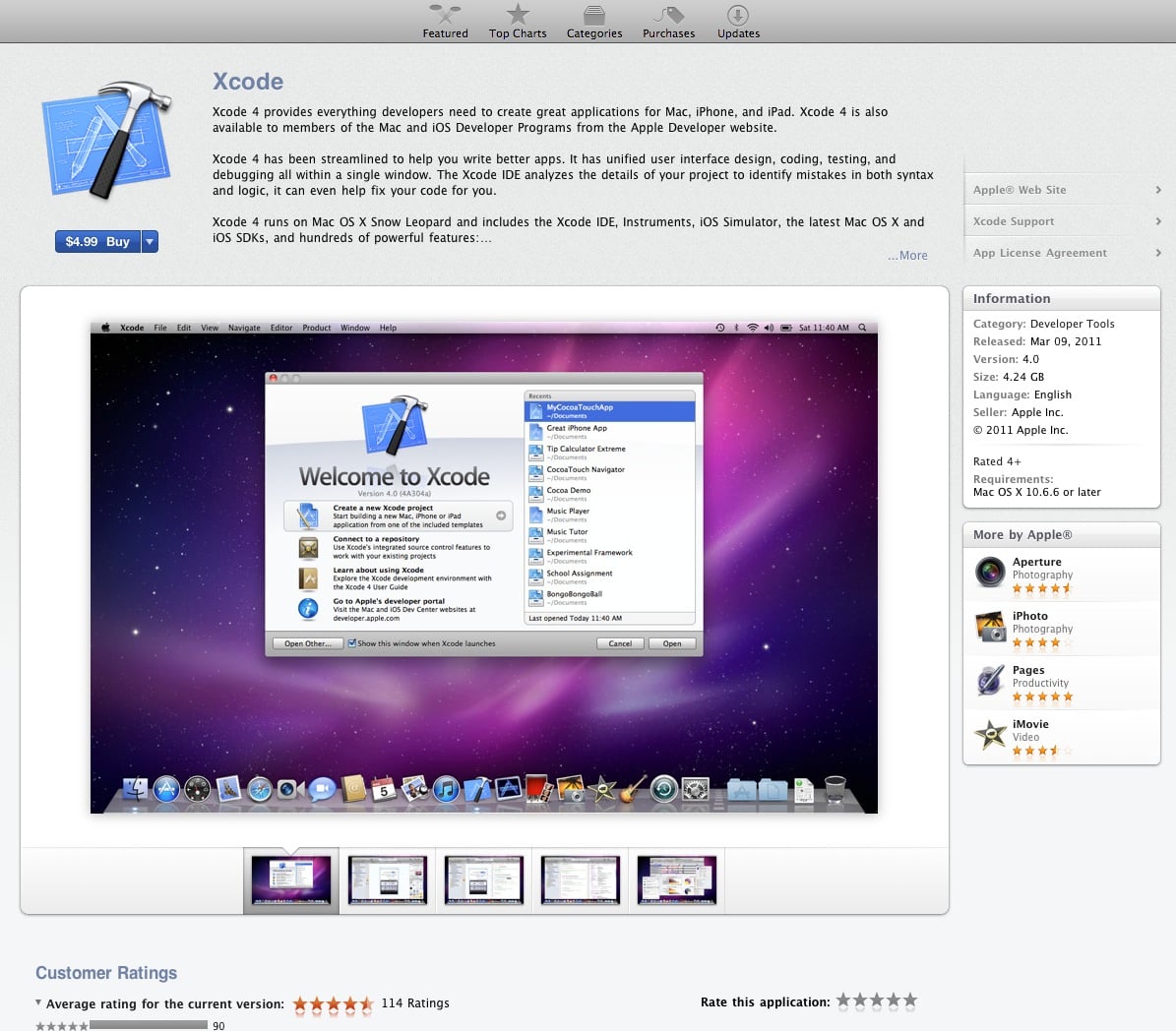Click the App Store icon in the screenshot dock
This screenshot has height=1031, width=1176.
(x=166, y=790)
